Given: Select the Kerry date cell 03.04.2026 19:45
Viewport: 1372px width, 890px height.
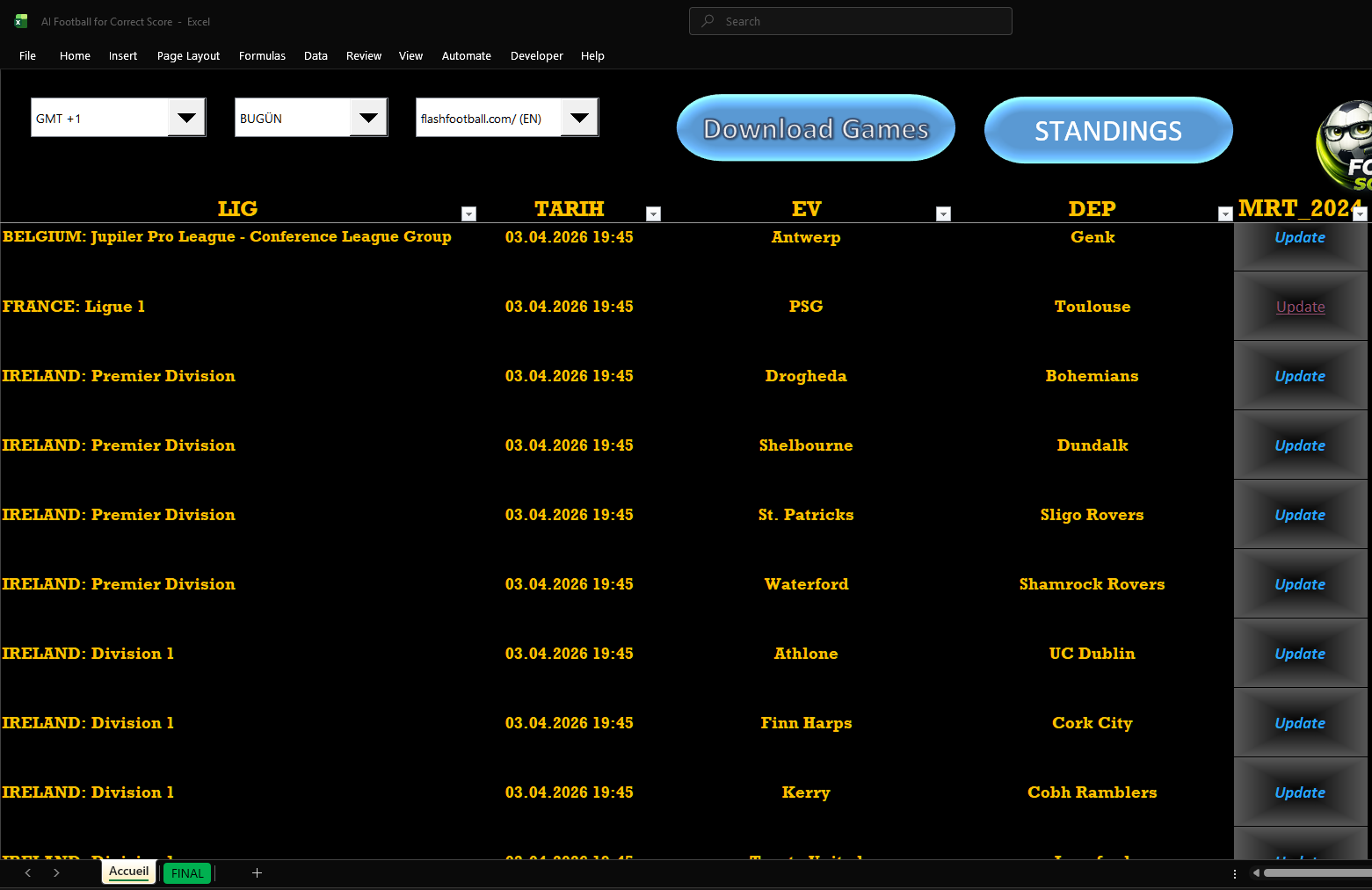Looking at the screenshot, I should click(x=570, y=792).
